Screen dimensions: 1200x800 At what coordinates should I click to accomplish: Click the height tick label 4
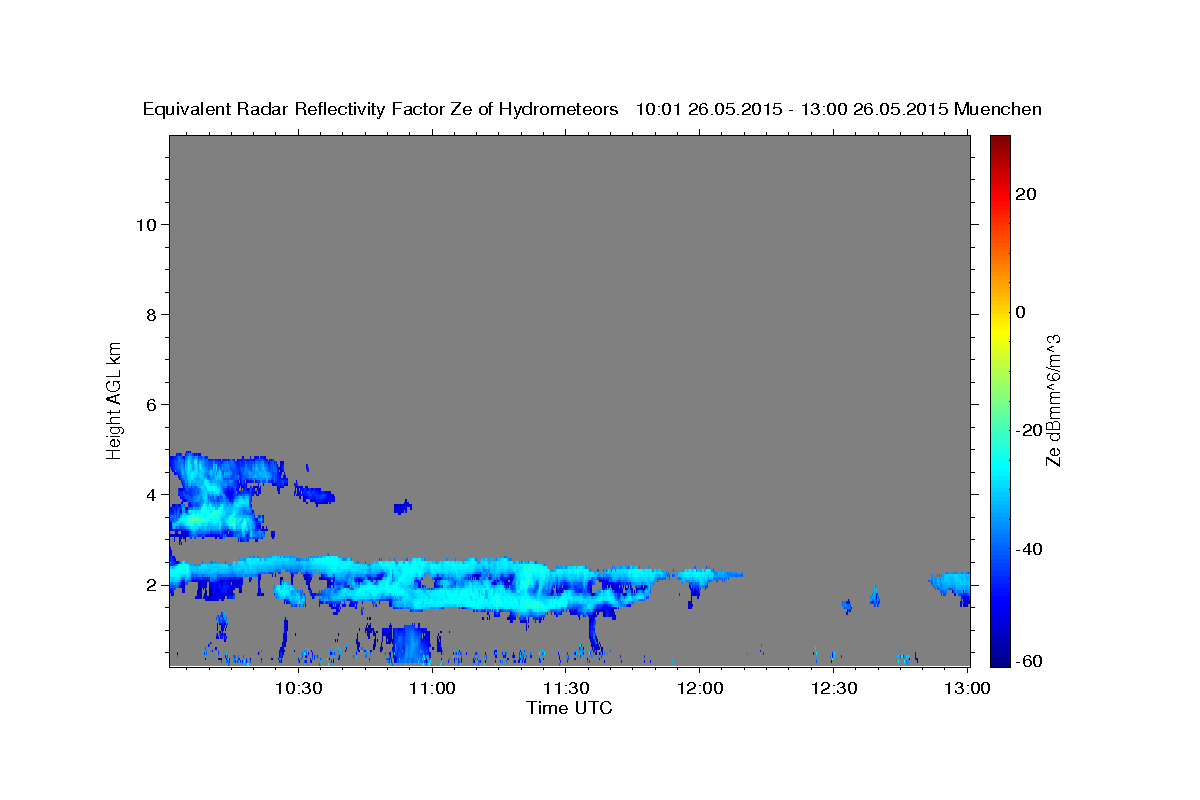(x=152, y=494)
